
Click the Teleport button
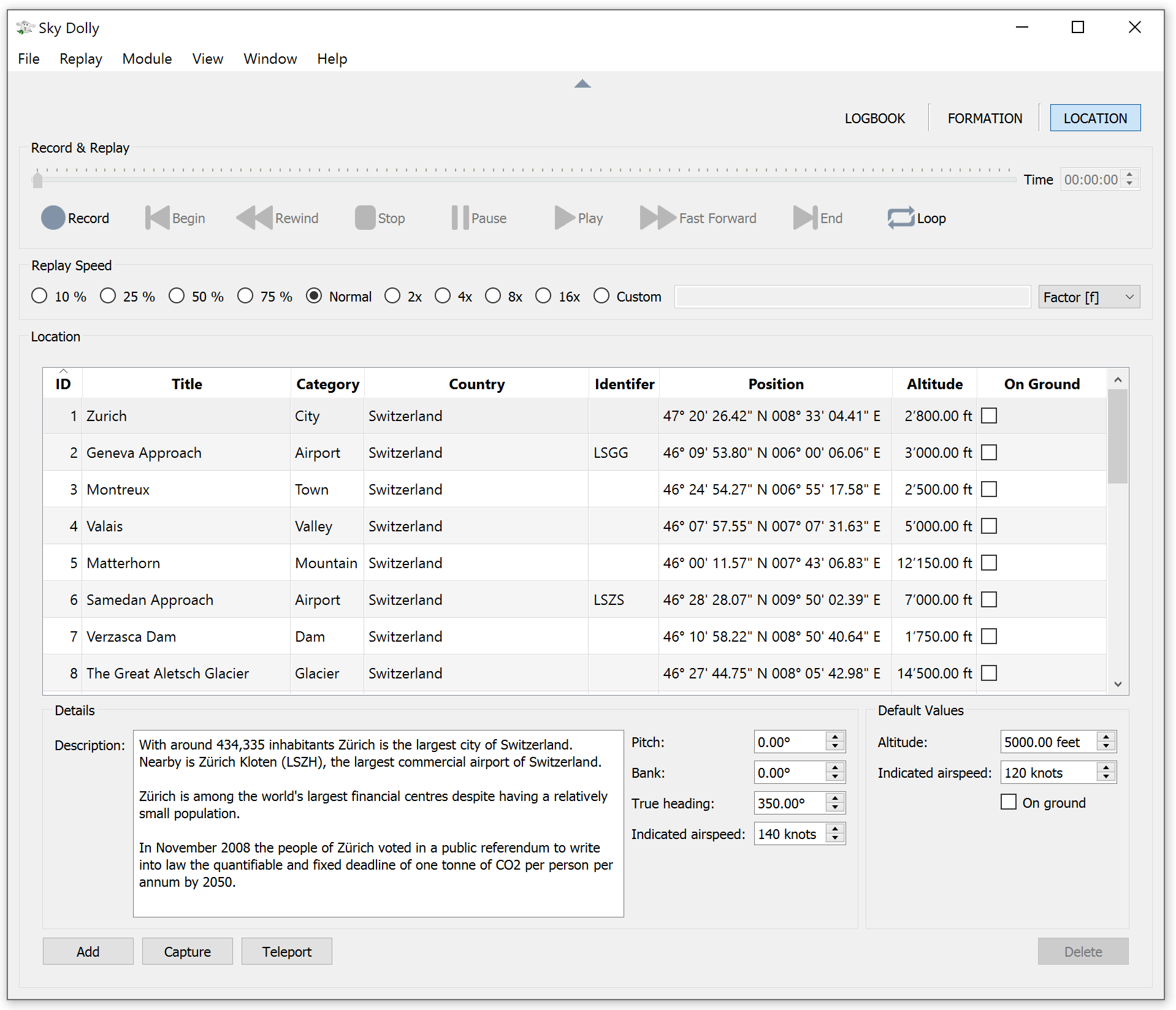pos(287,951)
